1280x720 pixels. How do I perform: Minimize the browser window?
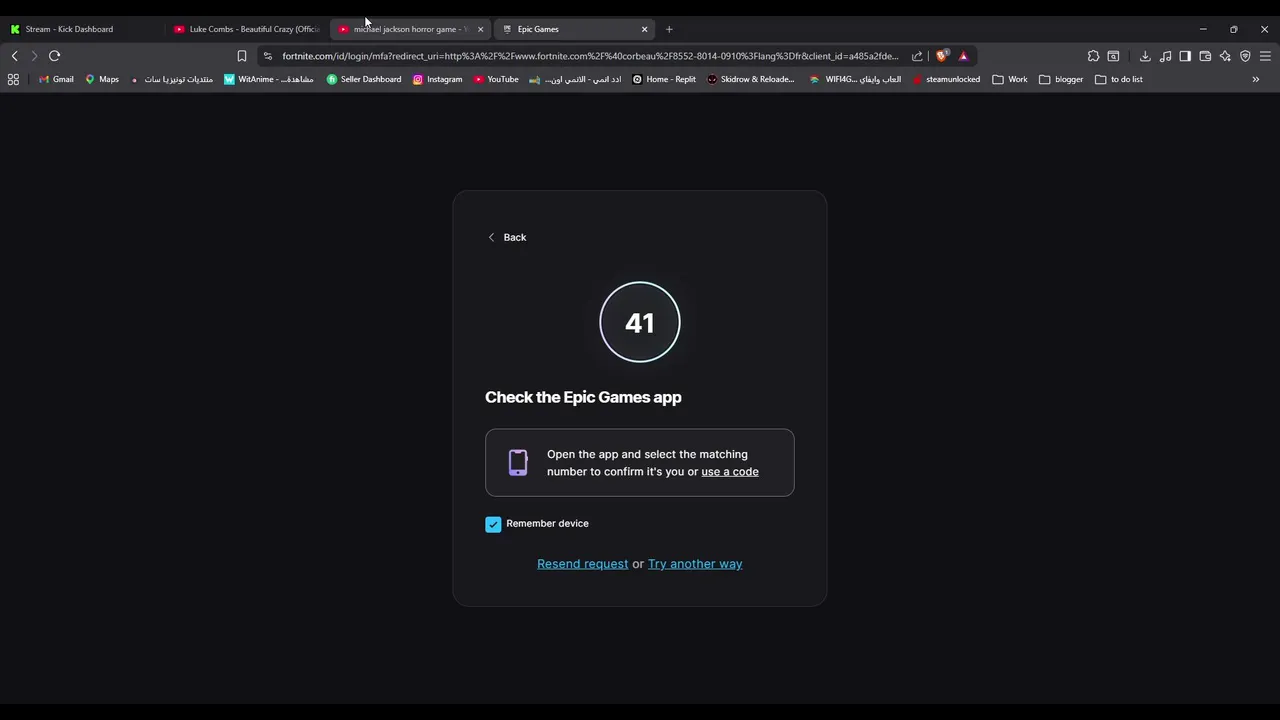tap(1203, 29)
